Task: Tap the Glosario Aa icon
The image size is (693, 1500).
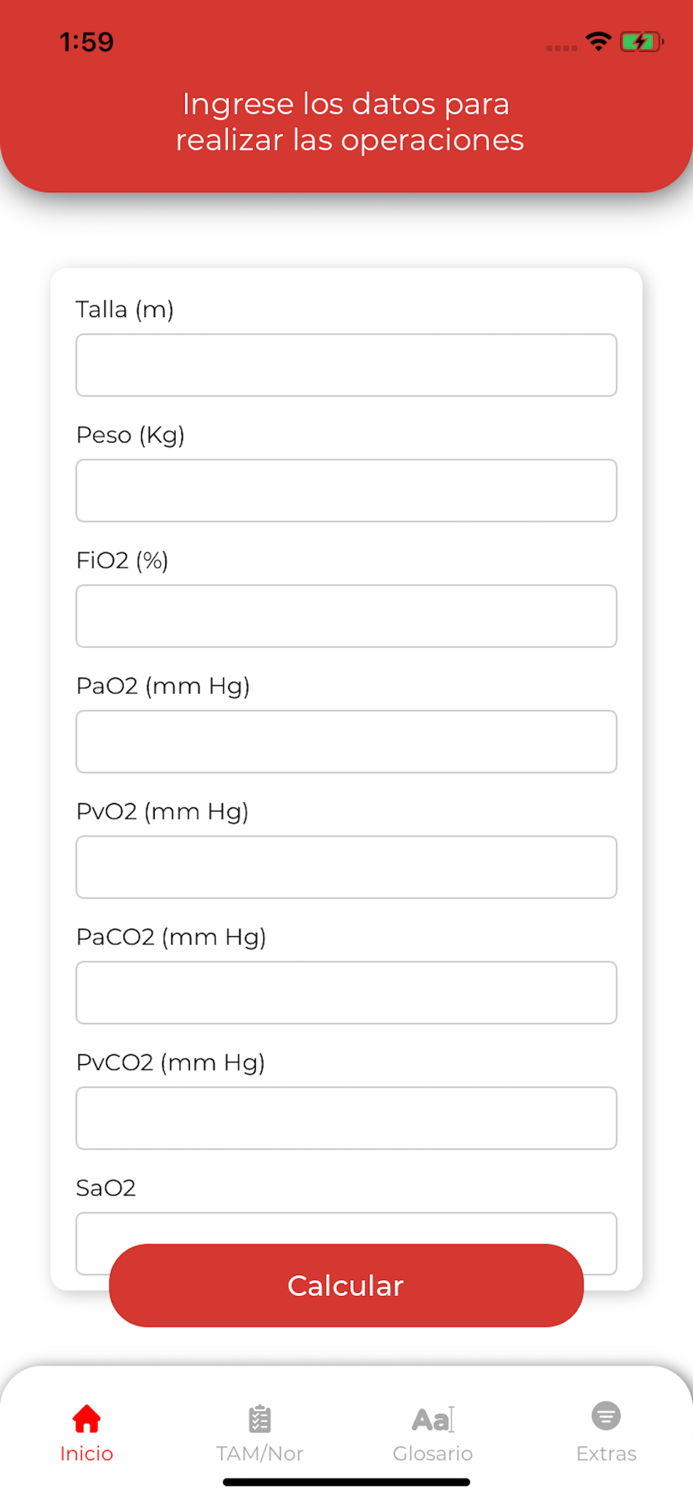Action: pos(433,1418)
